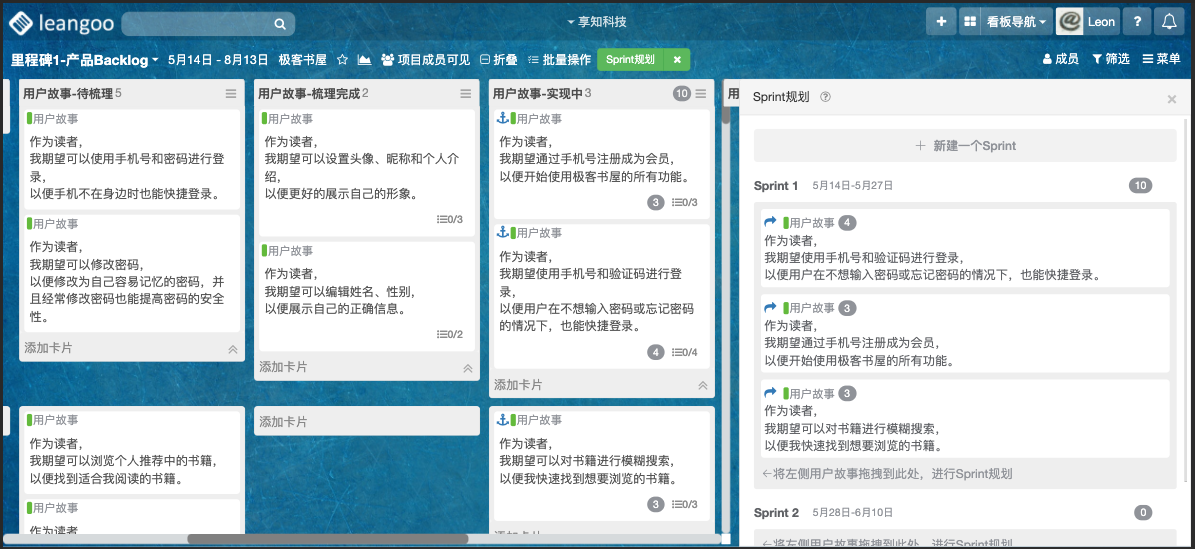The width and height of the screenshot is (1195, 549).
Task: Toggle 批量操作 batch mode
Action: (x=559, y=60)
